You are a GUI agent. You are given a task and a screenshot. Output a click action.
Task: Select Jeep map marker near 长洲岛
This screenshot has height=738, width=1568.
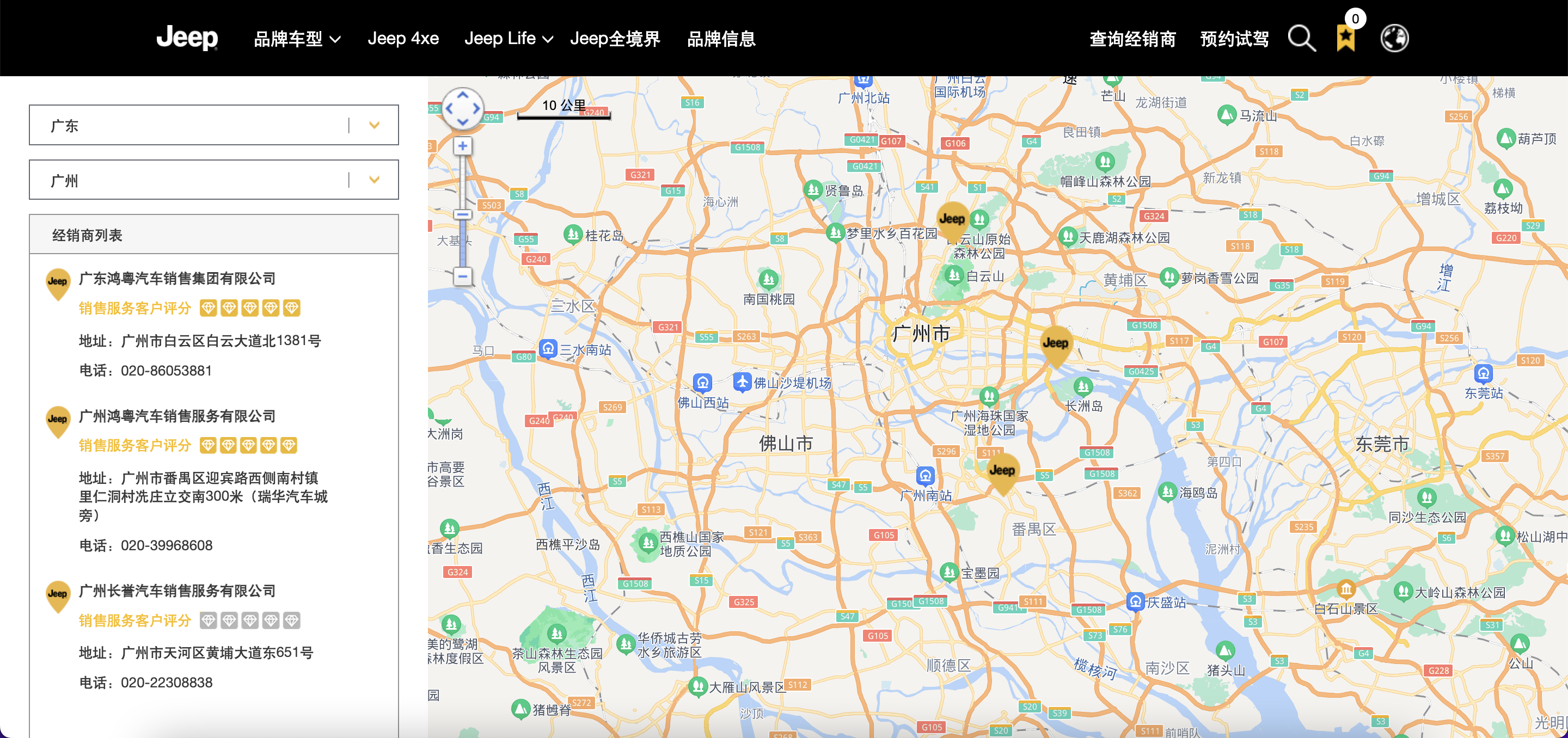[1055, 347]
